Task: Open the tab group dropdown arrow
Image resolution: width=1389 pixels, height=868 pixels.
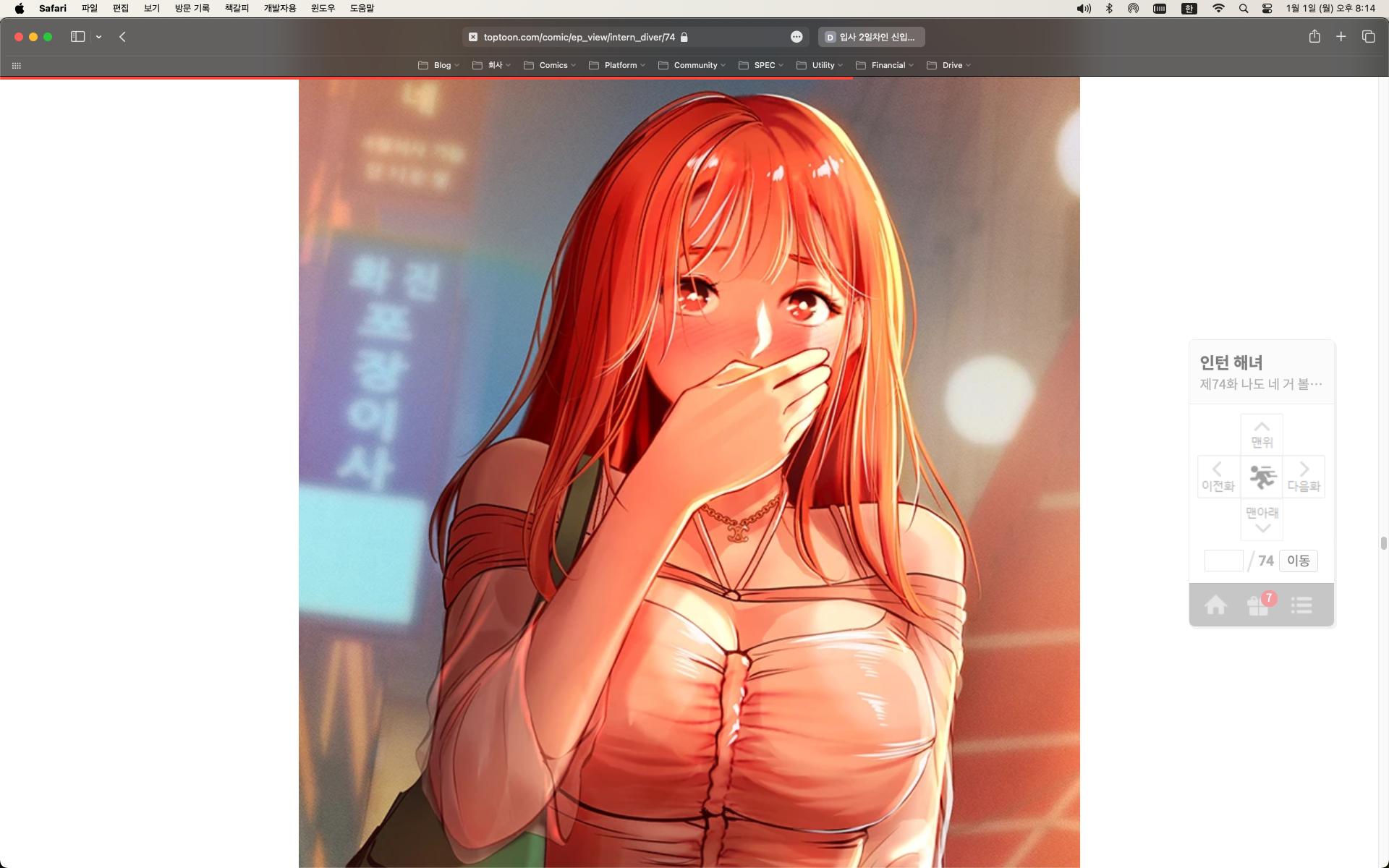Action: [98, 37]
